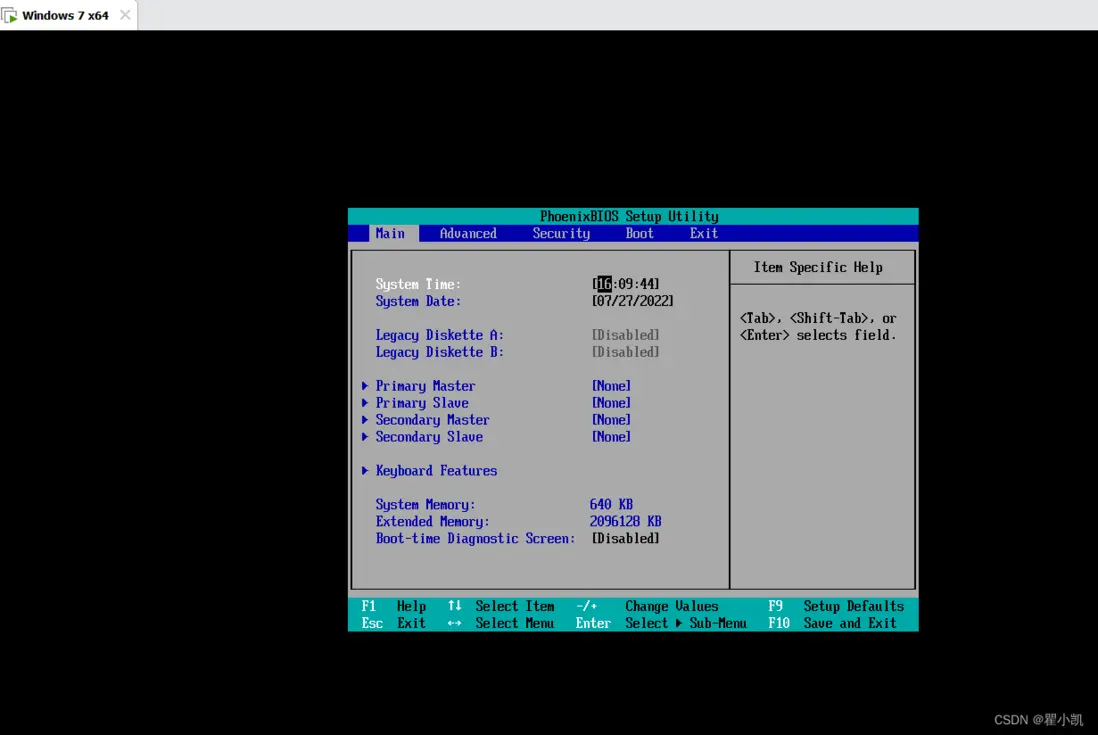Click the None value for Secondary Slave
This screenshot has width=1098, height=735.
pyautogui.click(x=611, y=436)
